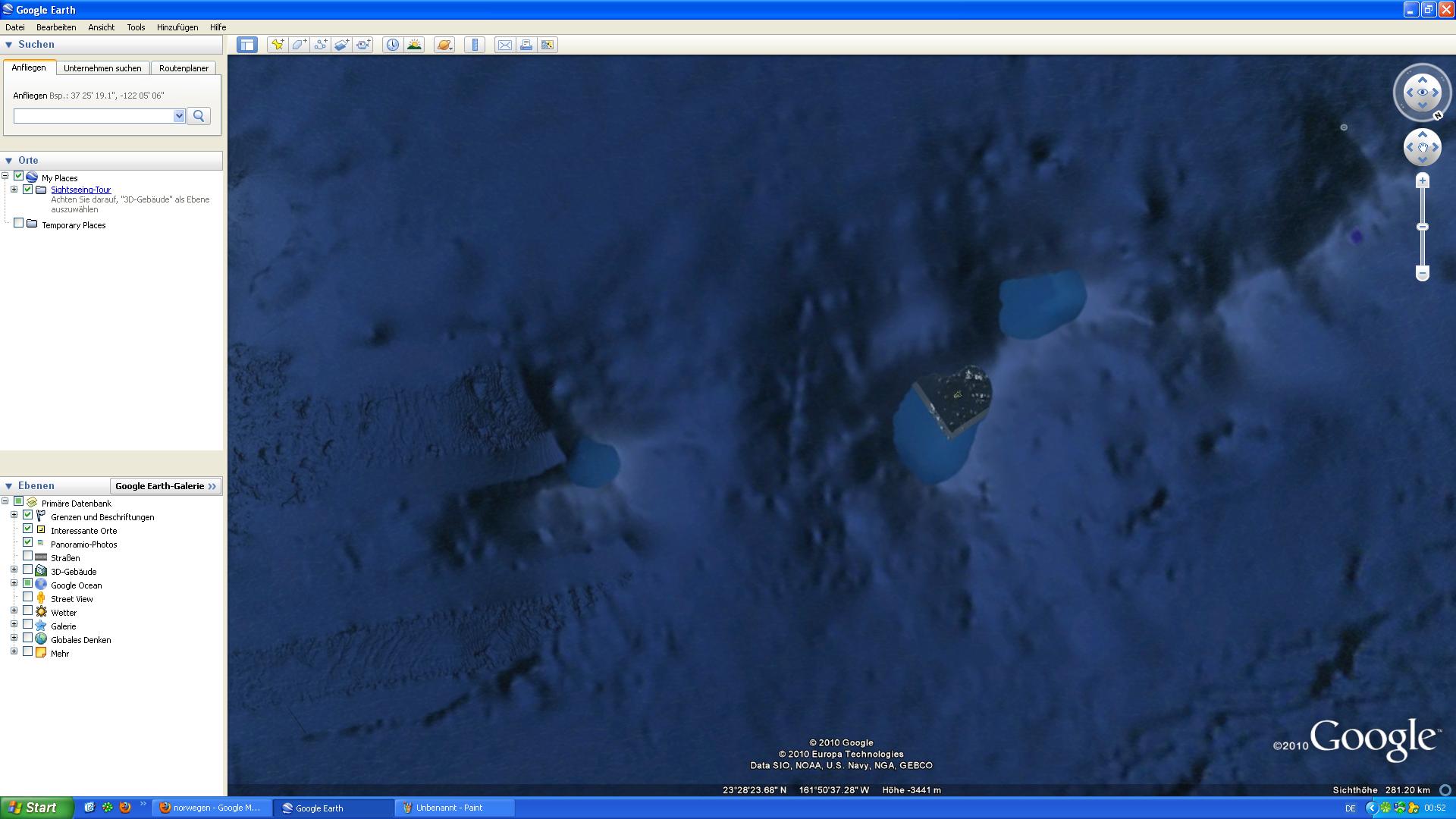Add a path using the toolbar
The image size is (1456, 819).
pos(320,45)
